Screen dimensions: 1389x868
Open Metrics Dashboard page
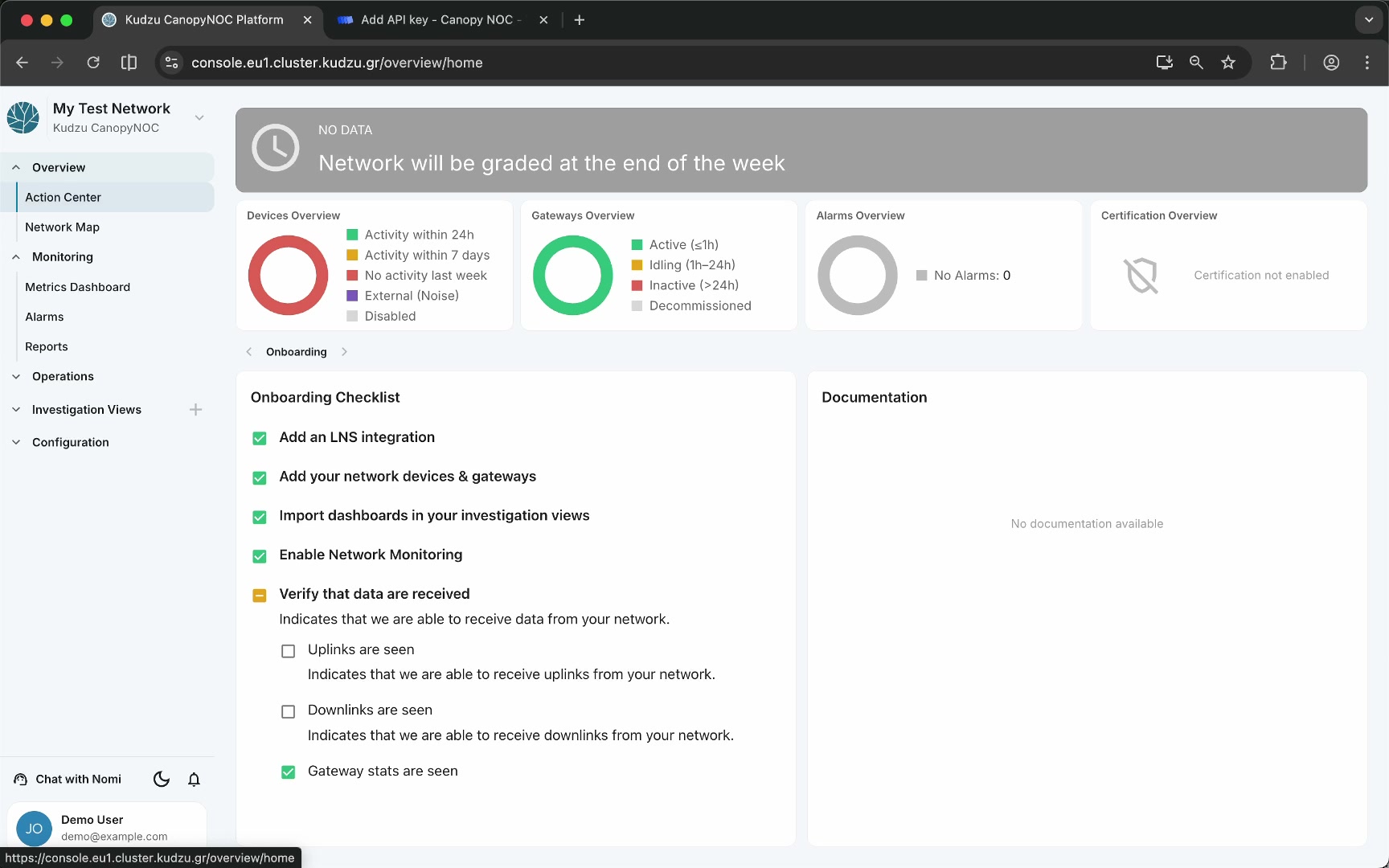(115, 287)
